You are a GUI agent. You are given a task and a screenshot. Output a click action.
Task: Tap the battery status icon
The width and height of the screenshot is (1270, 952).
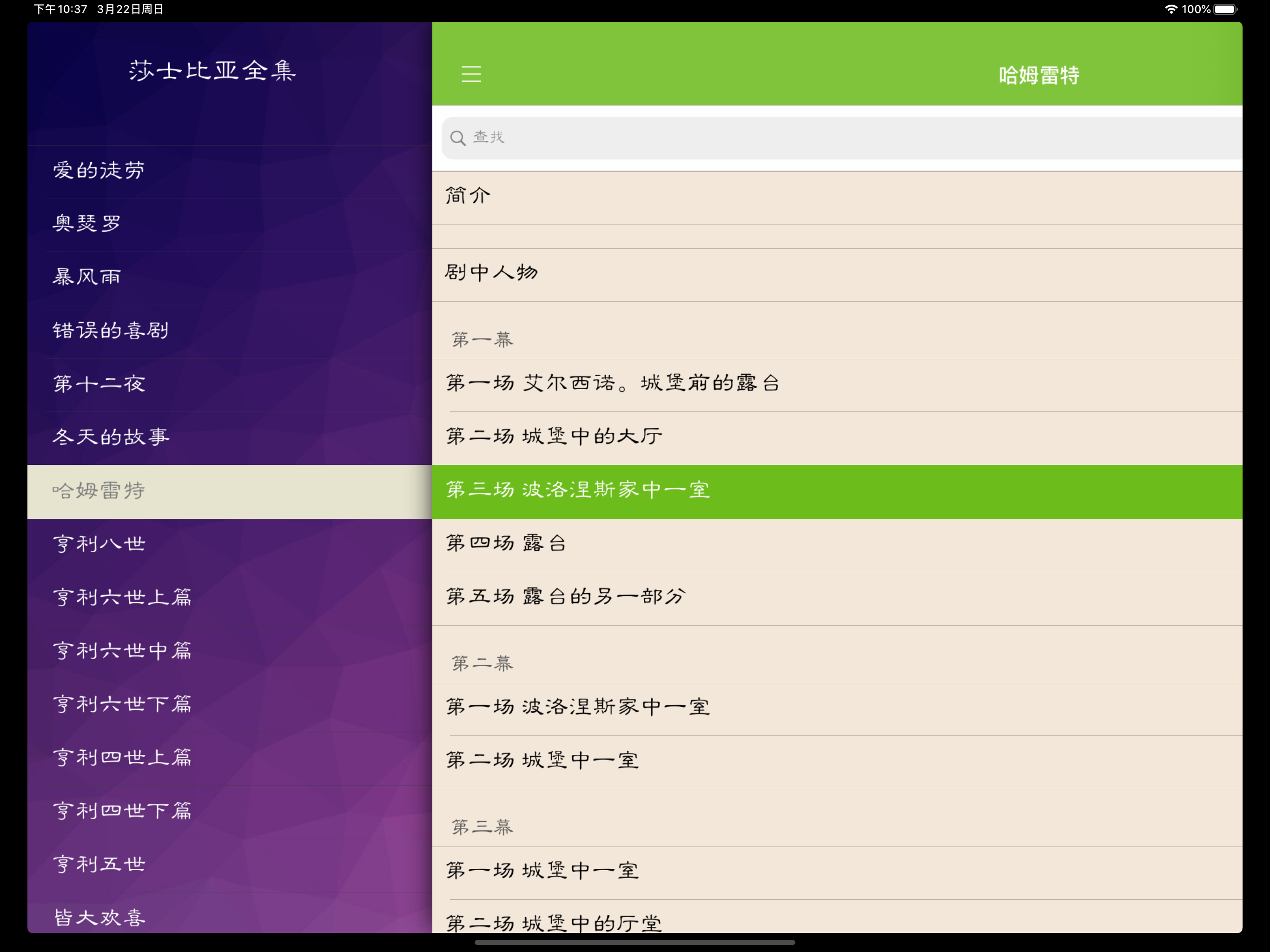(x=1225, y=9)
